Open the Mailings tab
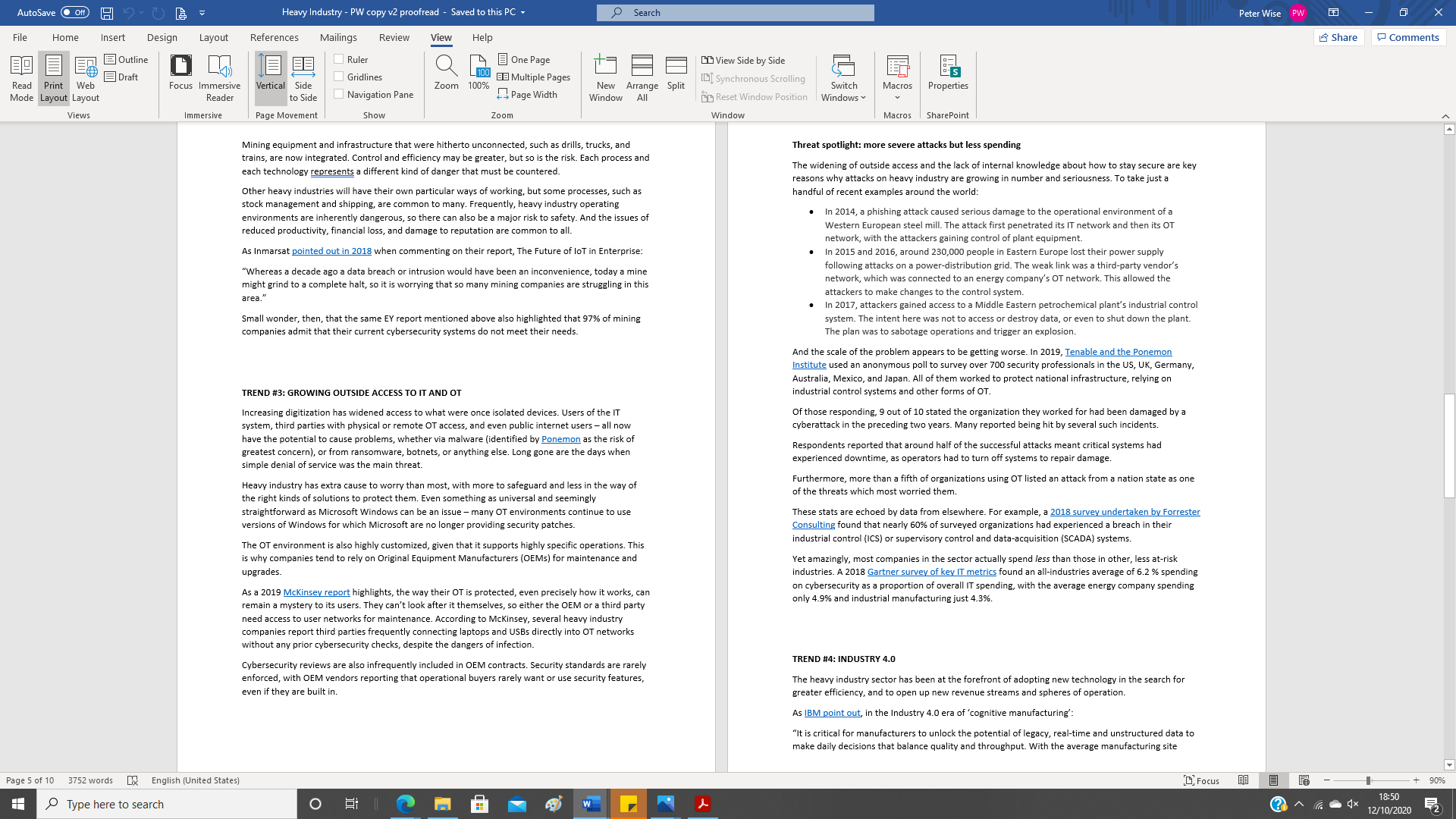The width and height of the screenshot is (1456, 819). click(x=338, y=37)
